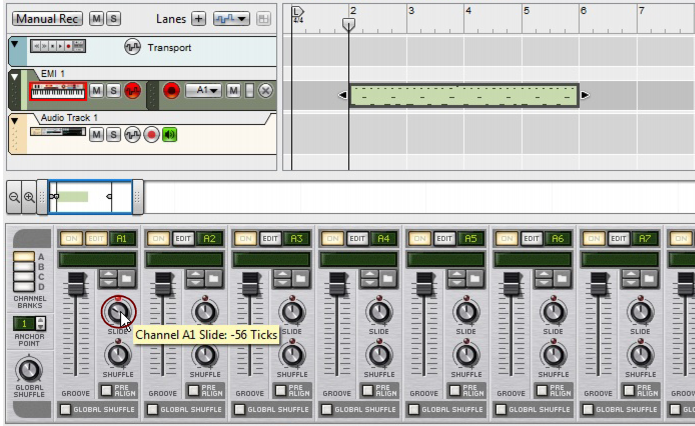
Task: Click the EMI 1 keyboard device icon
Action: coord(58,91)
